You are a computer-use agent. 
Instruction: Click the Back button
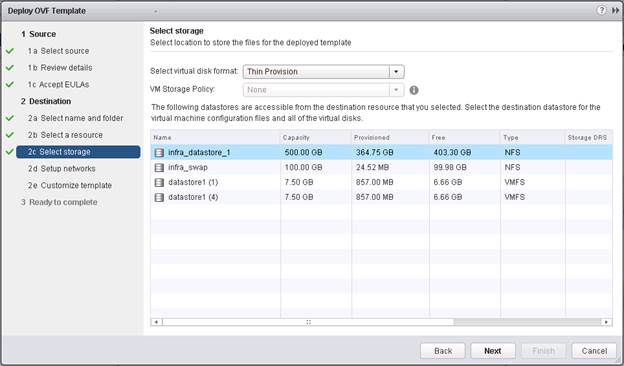(x=443, y=351)
